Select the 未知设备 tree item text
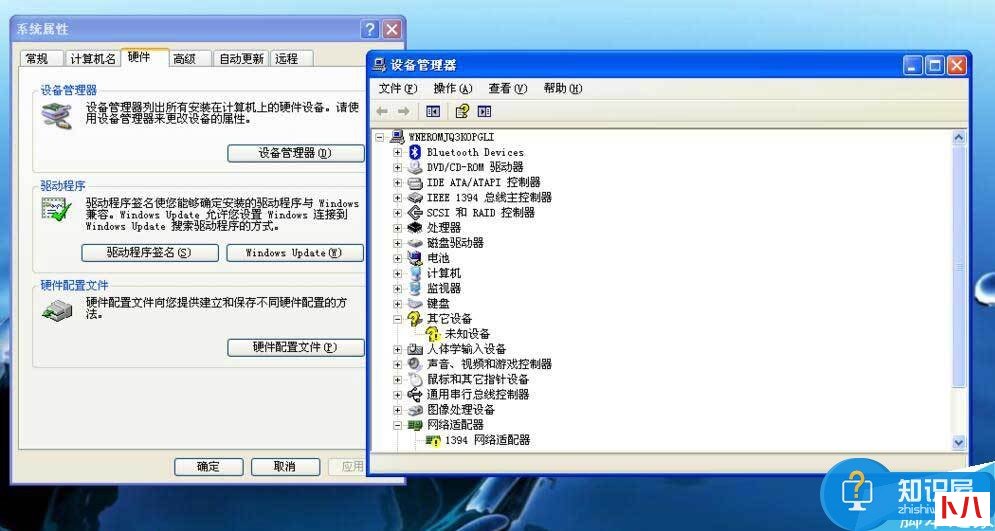This screenshot has width=995, height=531. click(x=468, y=334)
